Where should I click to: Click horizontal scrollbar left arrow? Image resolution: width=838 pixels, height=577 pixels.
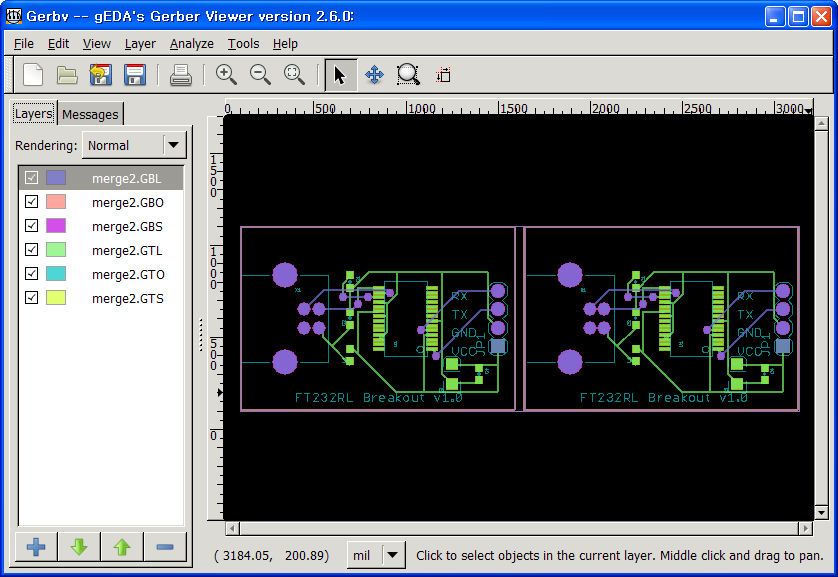click(x=232, y=528)
